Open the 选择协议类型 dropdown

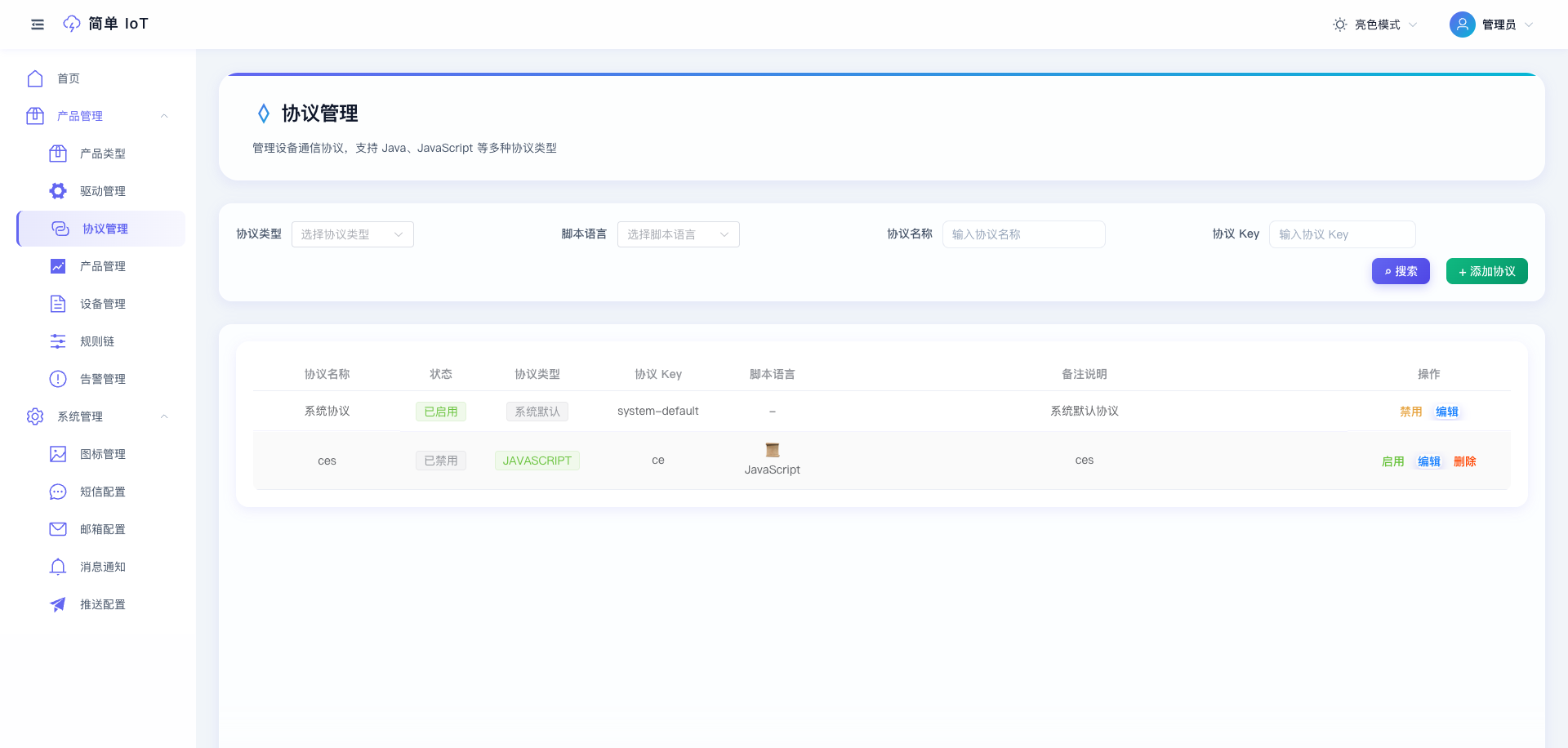pos(353,234)
